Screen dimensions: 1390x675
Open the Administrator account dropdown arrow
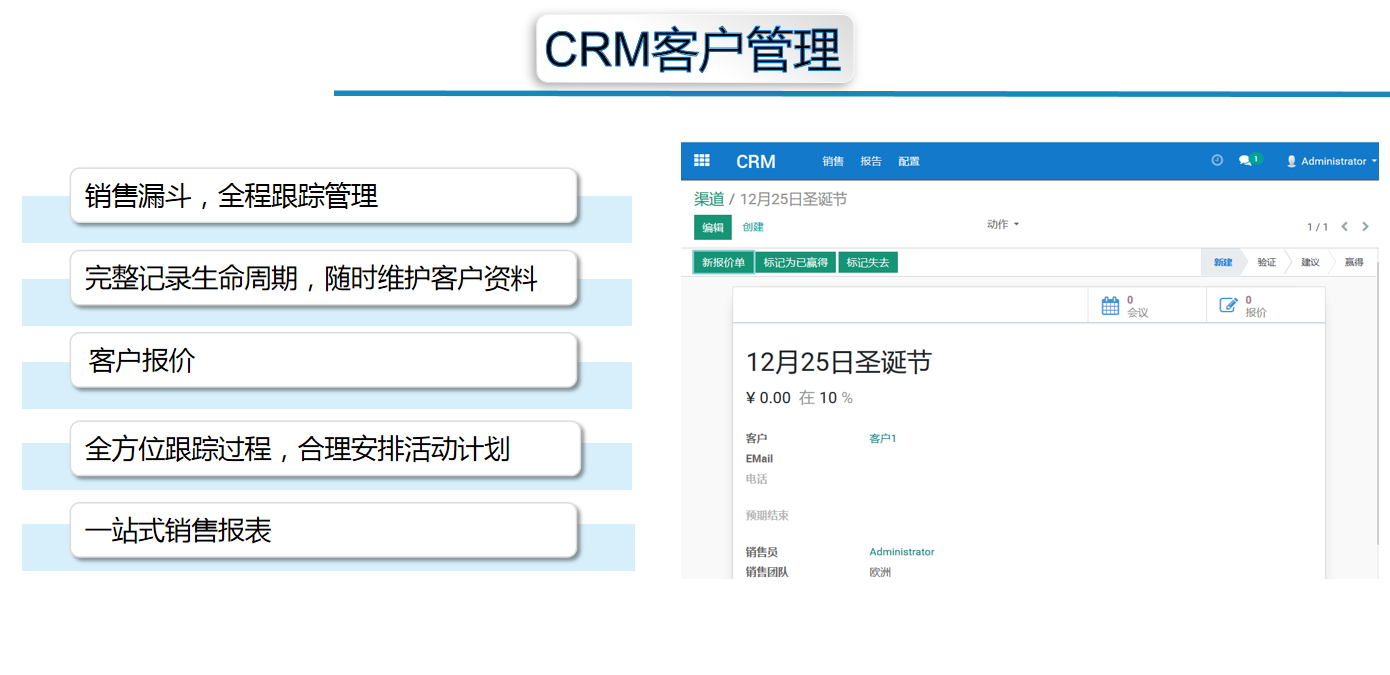[1374, 161]
